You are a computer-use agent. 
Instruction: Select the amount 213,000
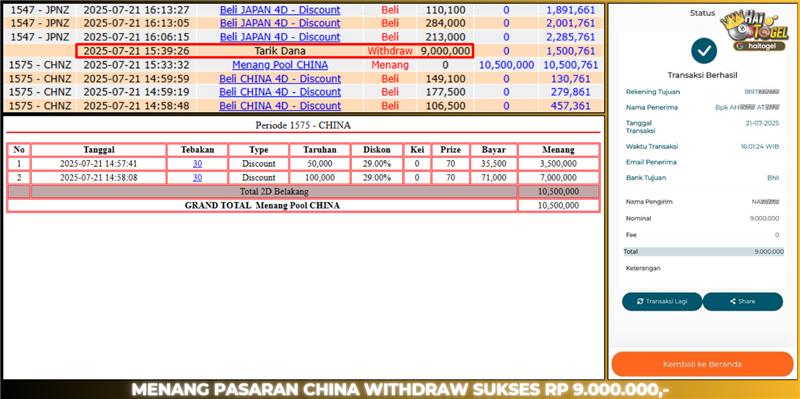pyautogui.click(x=445, y=37)
